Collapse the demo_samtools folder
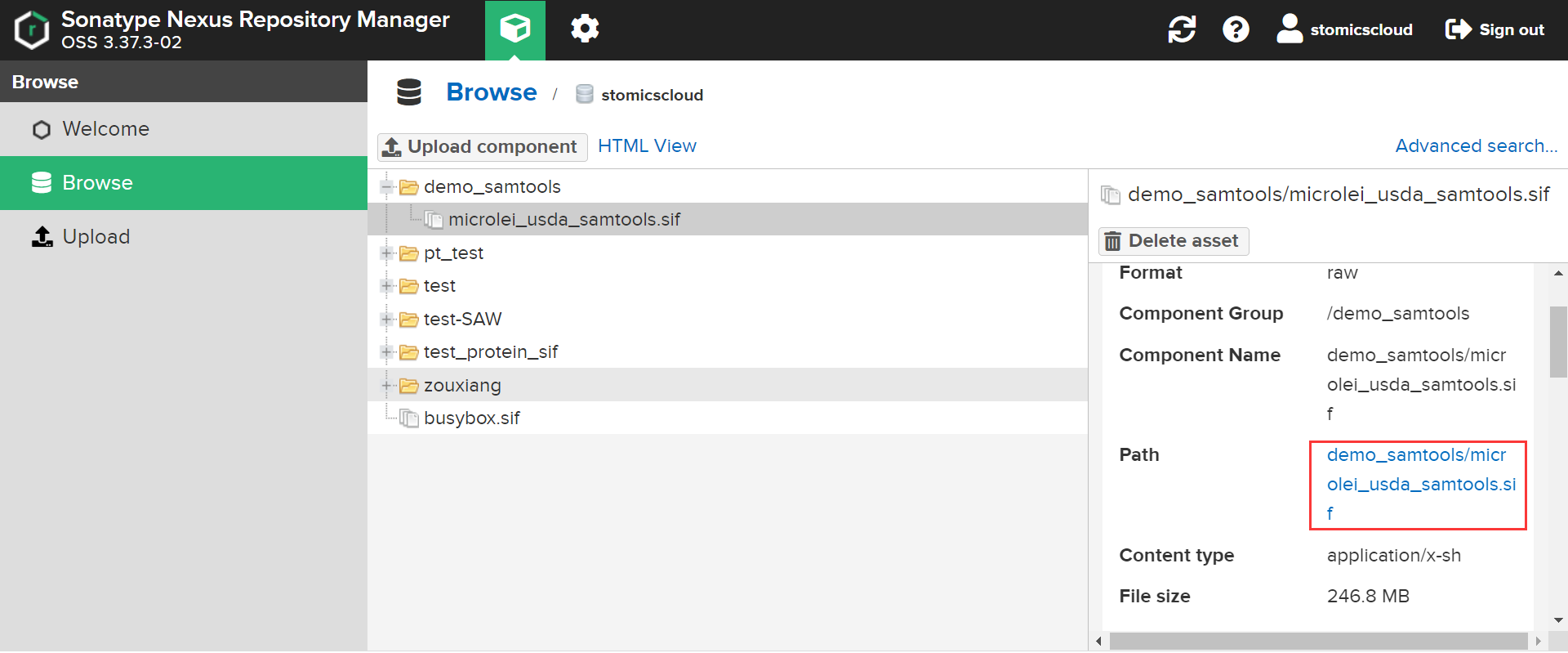The height and width of the screenshot is (653, 1568). [387, 187]
